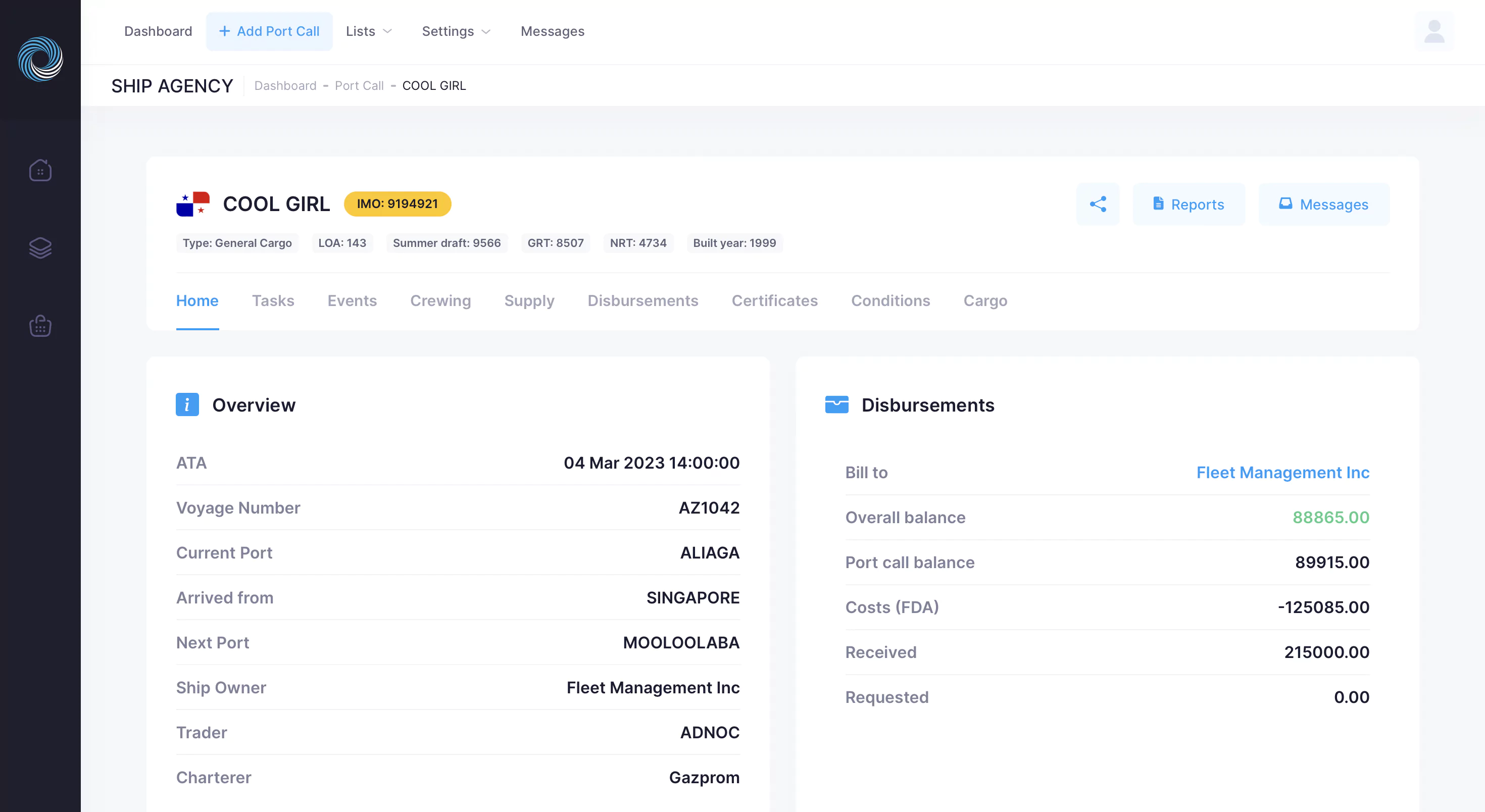Click the Overview info icon
Viewport: 1485px width, 812px height.
tap(187, 404)
